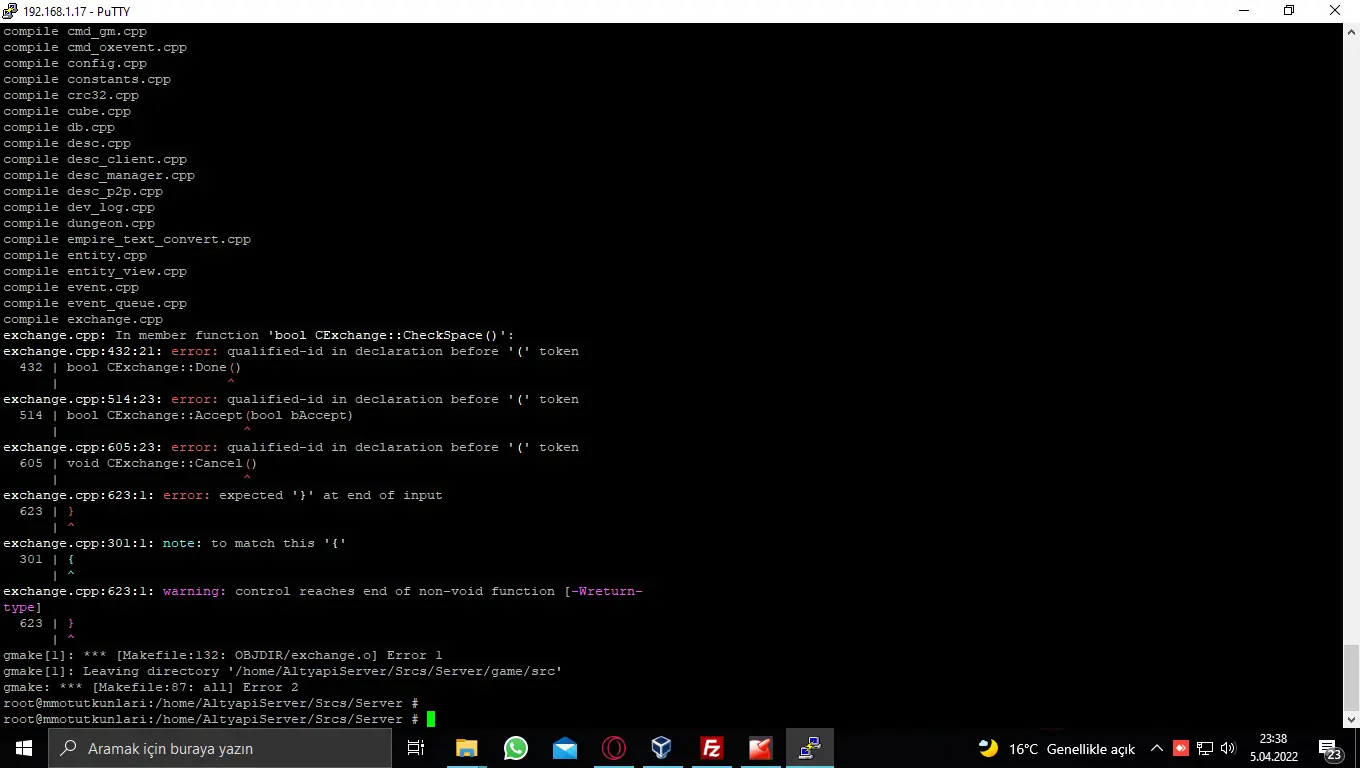Click the red editor icon left of PuTTY
The width and height of the screenshot is (1360, 768).
tap(760, 747)
